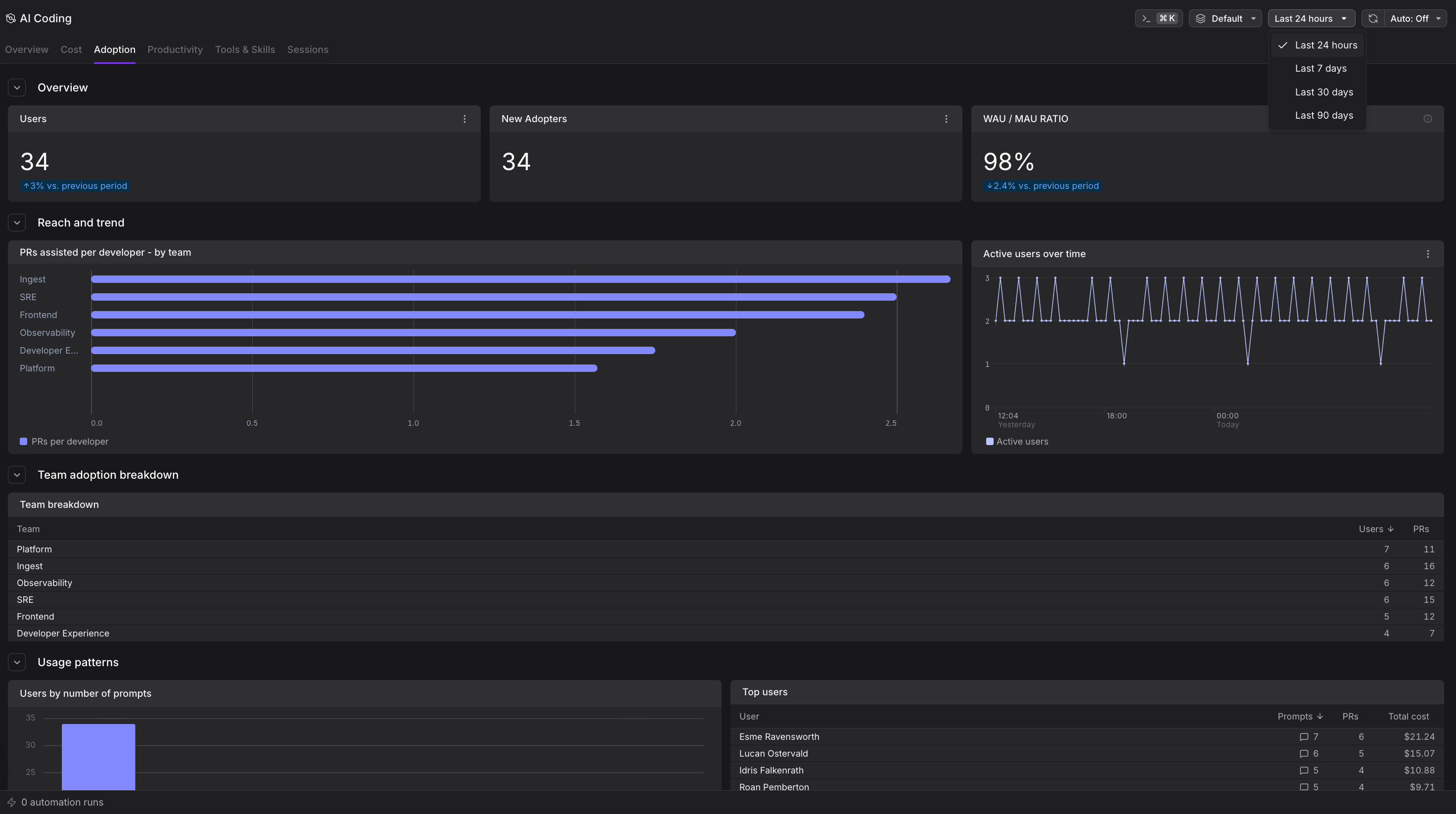This screenshot has width=1456, height=814.
Task: Select the Adoption tab
Action: click(115, 50)
